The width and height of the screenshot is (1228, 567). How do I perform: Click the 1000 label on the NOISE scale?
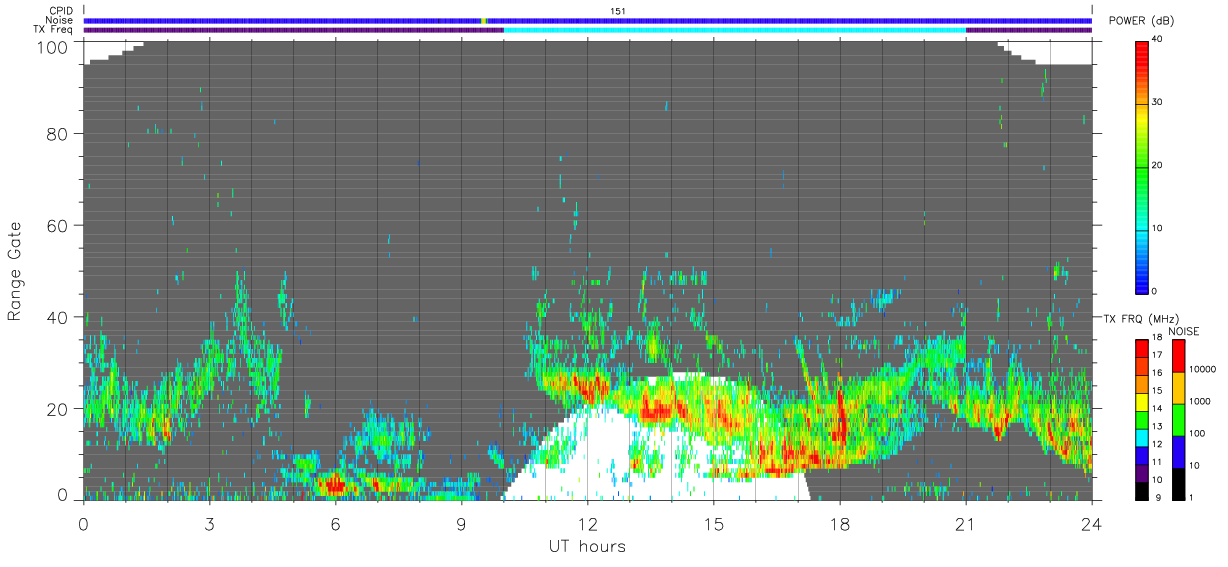coord(1198,401)
